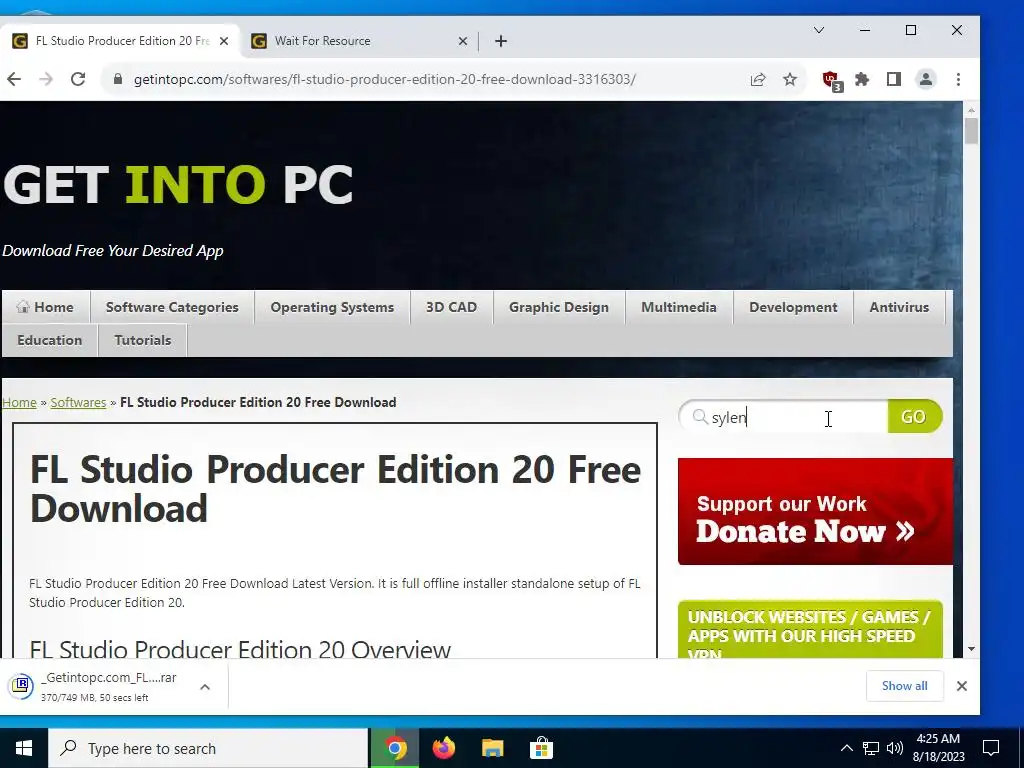
Task: Open the uBlock Origin extension icon
Action: click(x=831, y=80)
